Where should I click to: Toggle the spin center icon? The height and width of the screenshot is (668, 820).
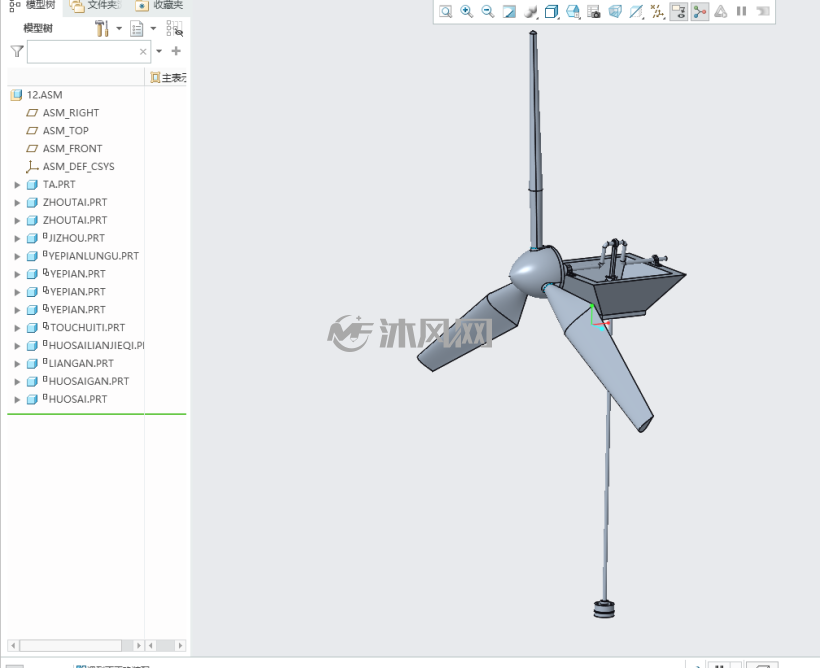pyautogui.click(x=700, y=12)
